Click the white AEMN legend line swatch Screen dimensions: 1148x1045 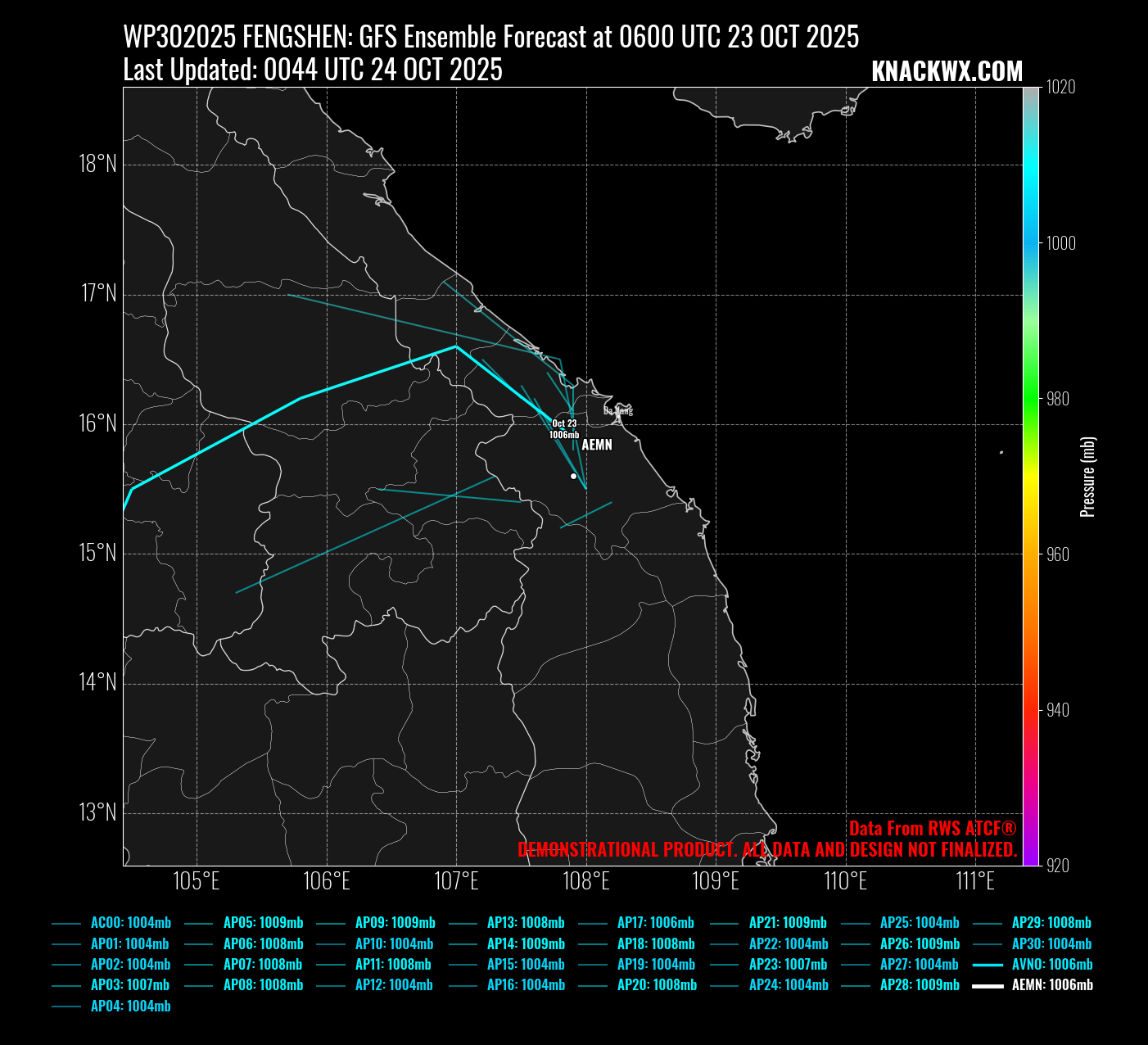tap(988, 986)
